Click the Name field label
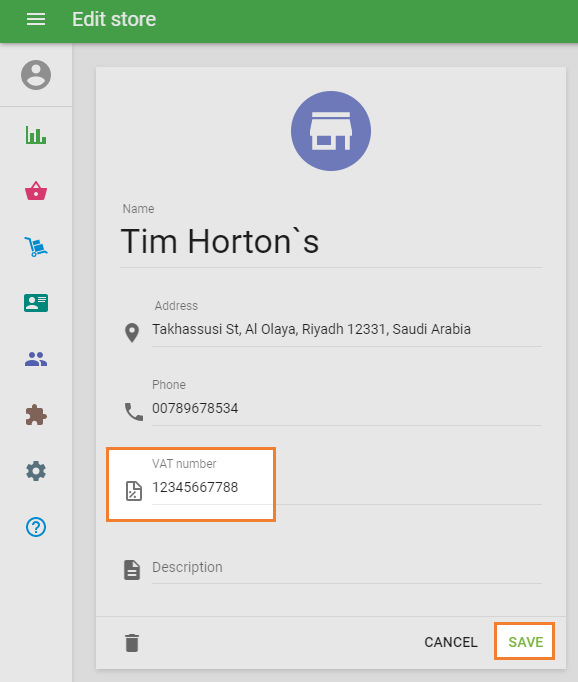Image resolution: width=578 pixels, height=682 pixels. [x=138, y=209]
